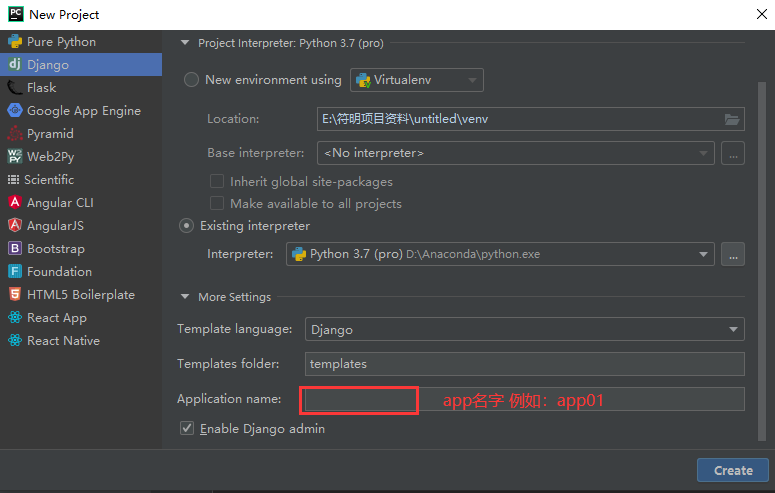Select Scientific project type
The height and width of the screenshot is (493, 775).
81,179
